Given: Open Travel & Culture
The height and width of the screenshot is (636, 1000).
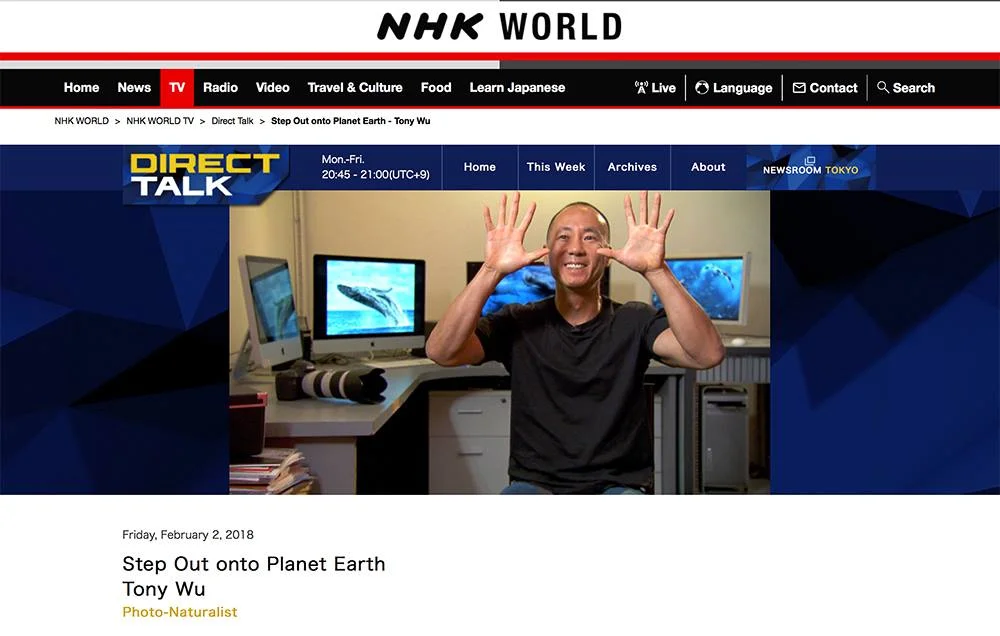Looking at the screenshot, I should tap(355, 87).
